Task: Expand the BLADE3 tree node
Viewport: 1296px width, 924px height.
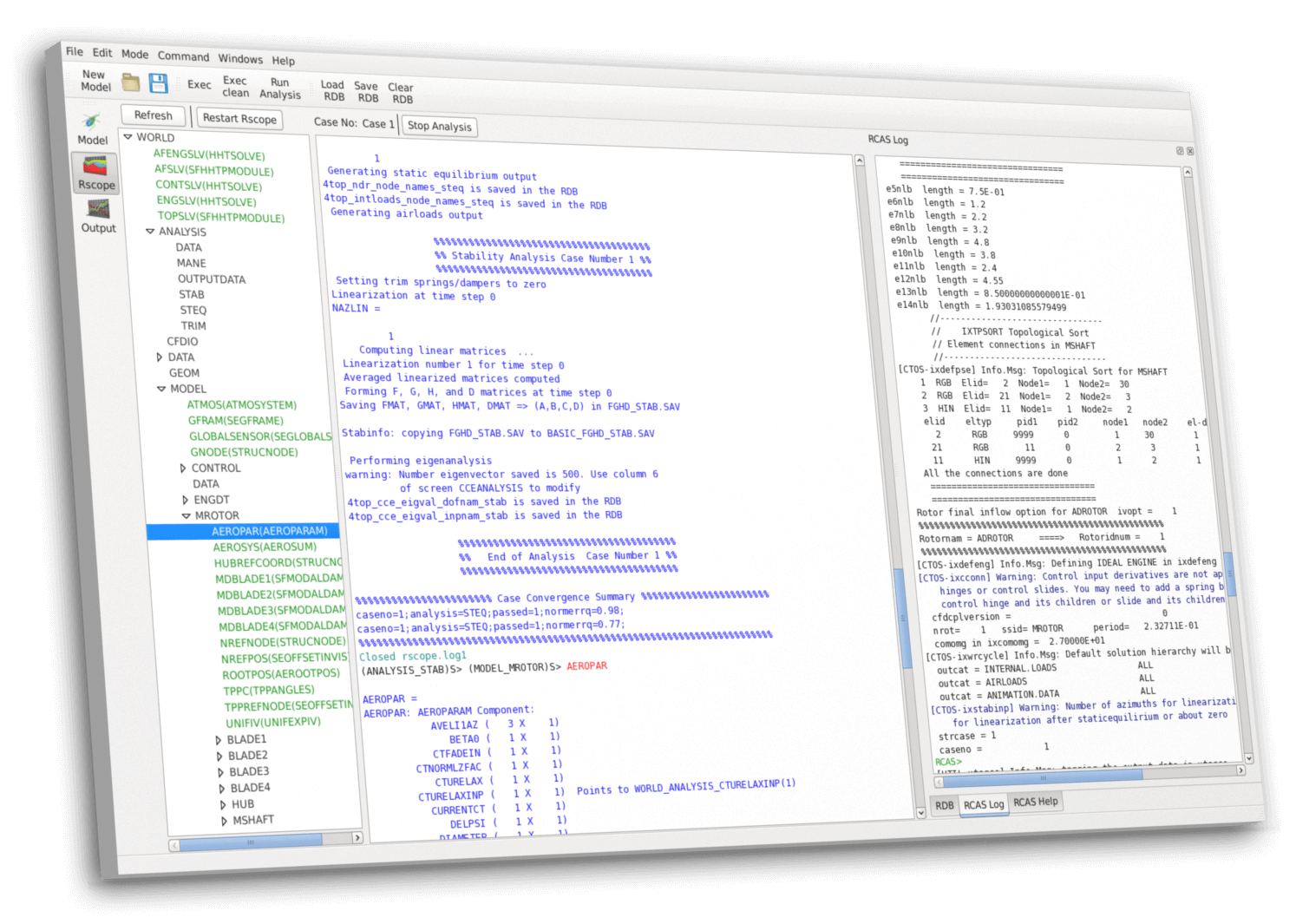Action: (221, 773)
